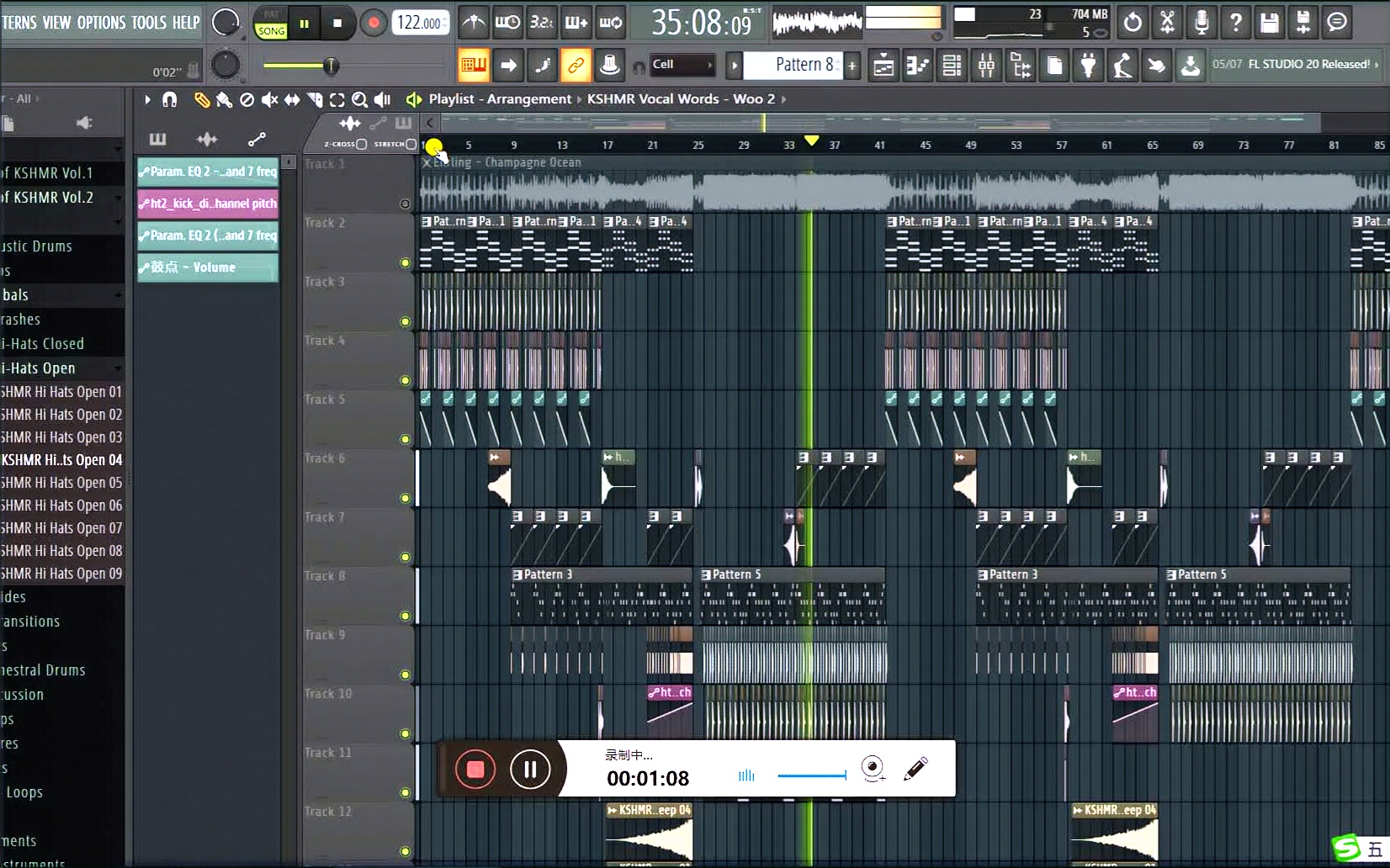Click the multilink to controllers knob icon
The height and width of the screenshot is (868, 1390).
(x=610, y=65)
